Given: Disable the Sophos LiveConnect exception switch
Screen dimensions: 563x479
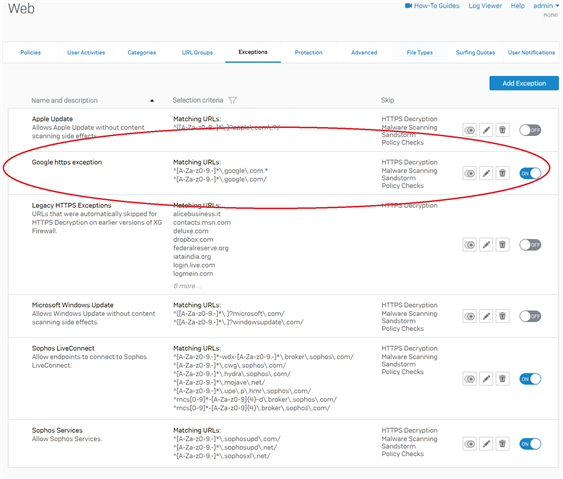Looking at the screenshot, I should coord(530,379).
